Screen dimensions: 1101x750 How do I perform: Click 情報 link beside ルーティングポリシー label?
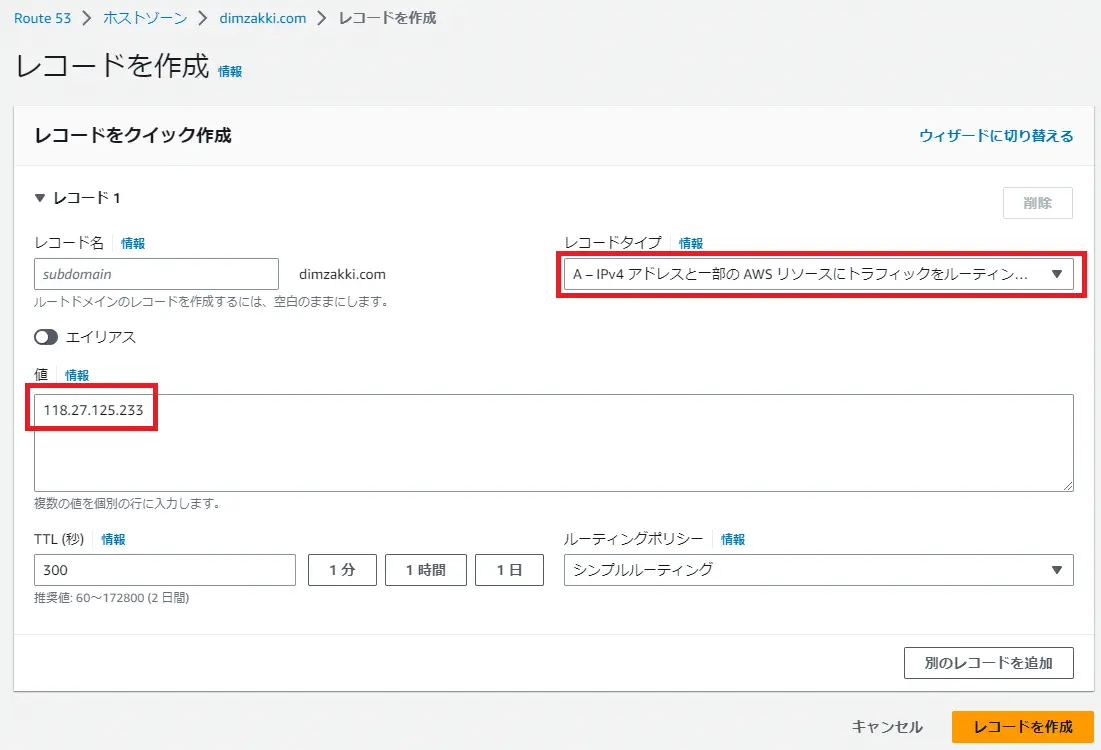pyautogui.click(x=733, y=539)
